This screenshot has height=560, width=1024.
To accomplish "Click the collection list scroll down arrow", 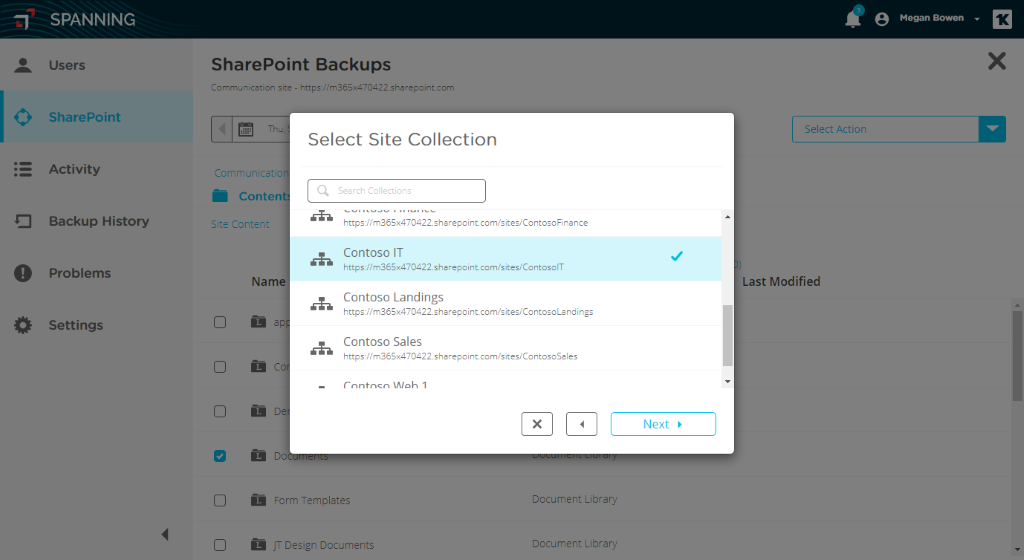I will click(x=728, y=381).
